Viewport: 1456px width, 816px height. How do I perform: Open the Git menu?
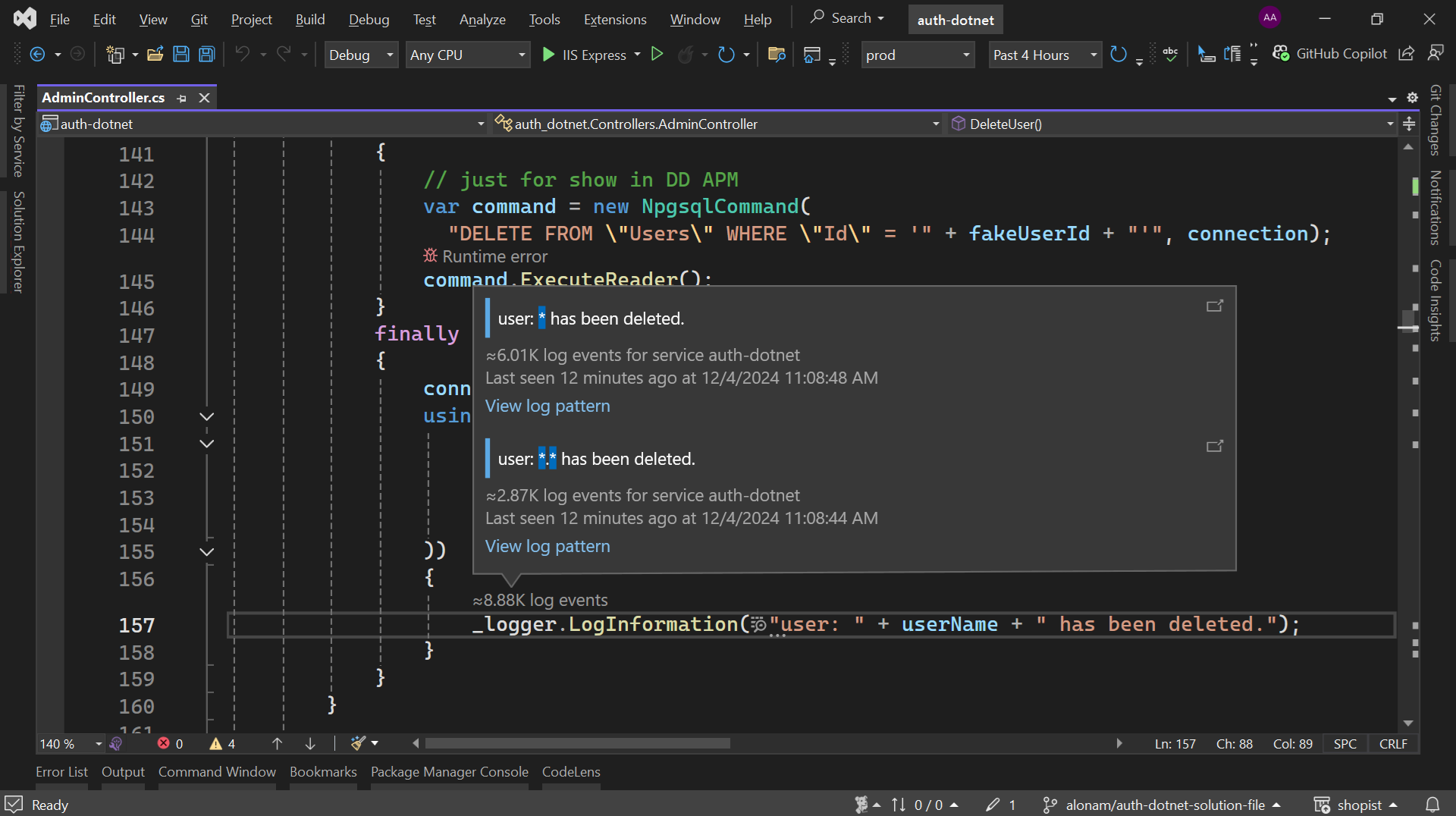coord(199,19)
